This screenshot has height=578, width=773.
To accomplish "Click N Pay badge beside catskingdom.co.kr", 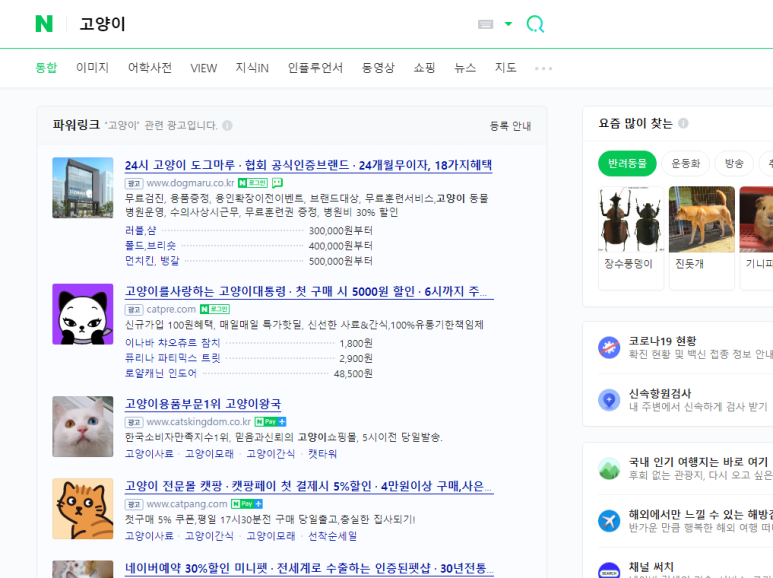I will coord(270,422).
